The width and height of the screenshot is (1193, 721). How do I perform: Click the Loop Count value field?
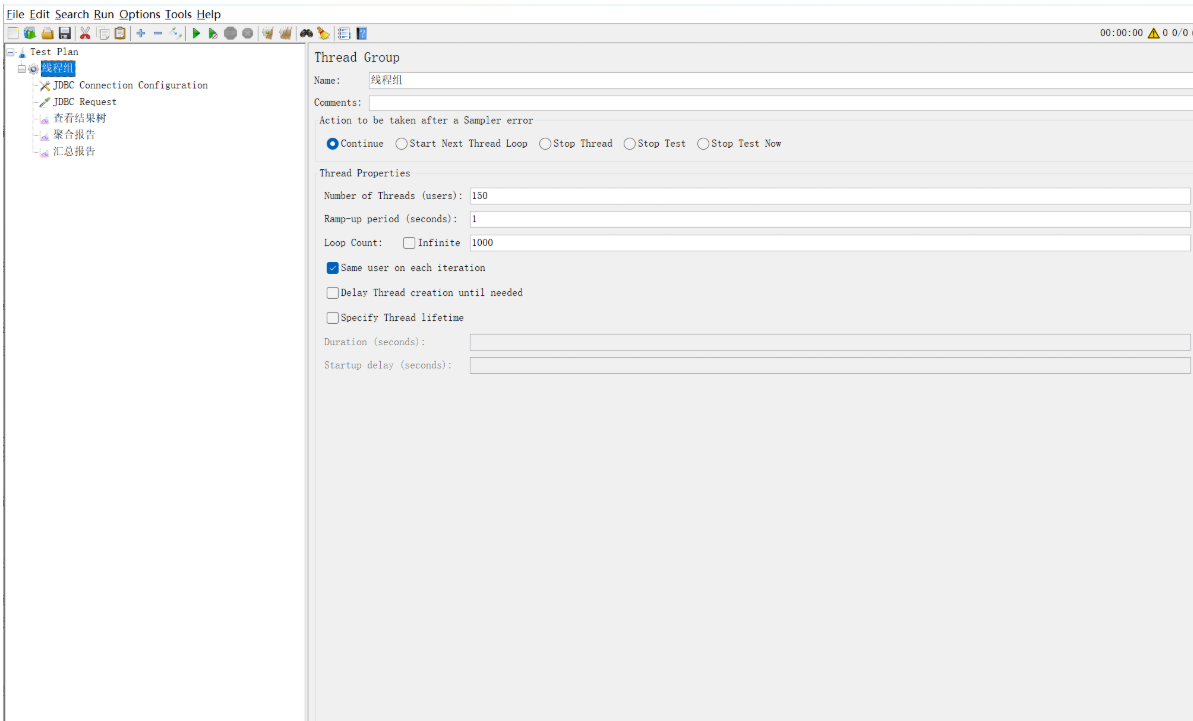click(x=830, y=243)
